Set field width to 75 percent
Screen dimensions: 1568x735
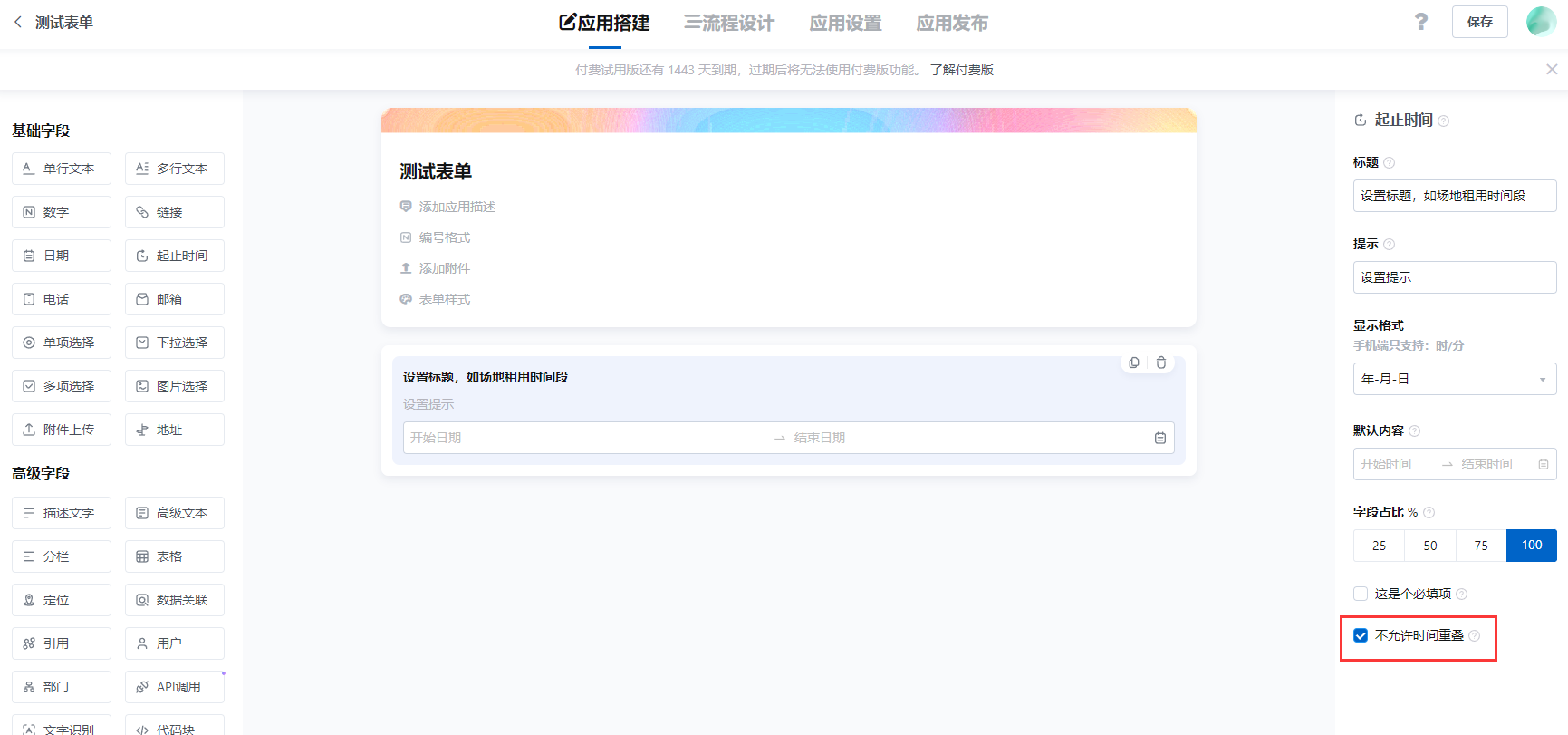pos(1481,546)
